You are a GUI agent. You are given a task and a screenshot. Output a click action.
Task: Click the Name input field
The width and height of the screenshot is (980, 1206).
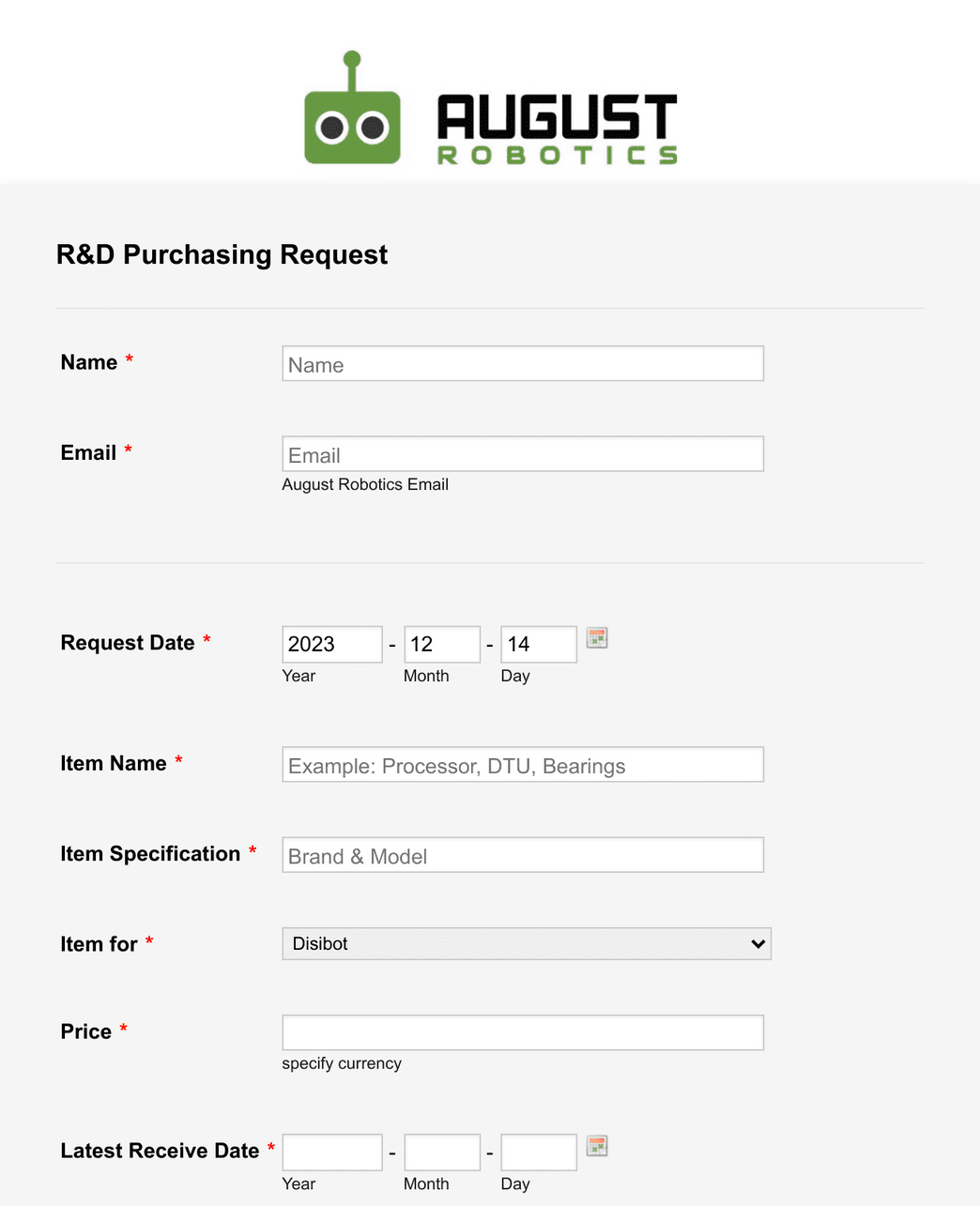[522, 363]
